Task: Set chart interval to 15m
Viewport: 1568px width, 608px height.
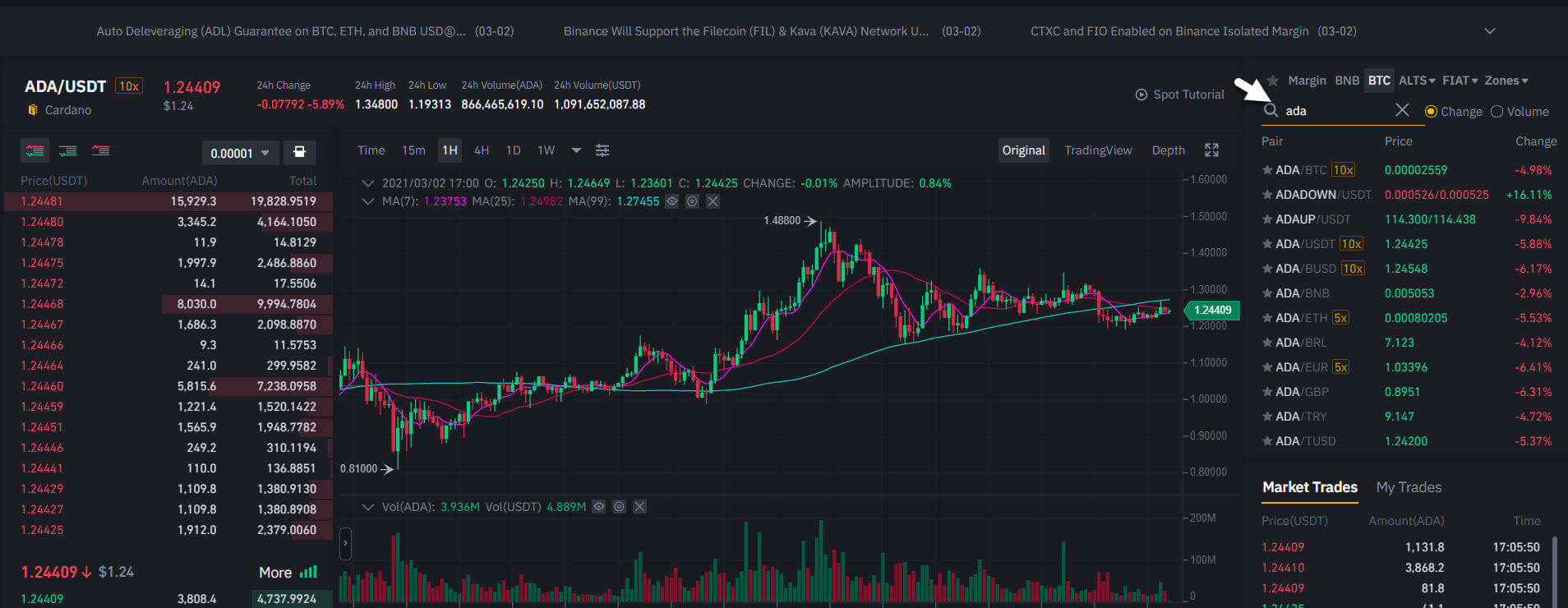Action: click(x=413, y=150)
